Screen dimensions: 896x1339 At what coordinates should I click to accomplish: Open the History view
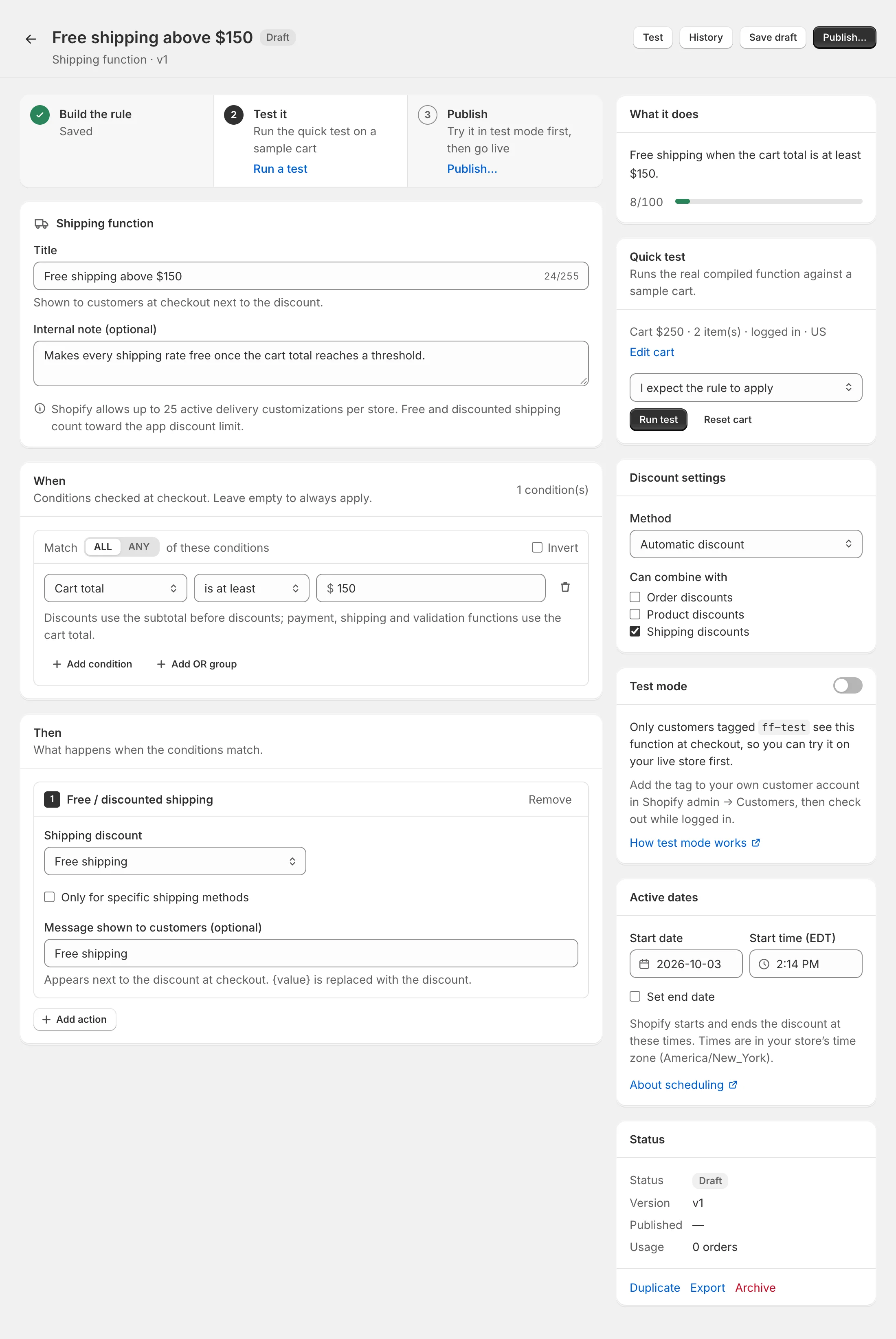click(706, 38)
